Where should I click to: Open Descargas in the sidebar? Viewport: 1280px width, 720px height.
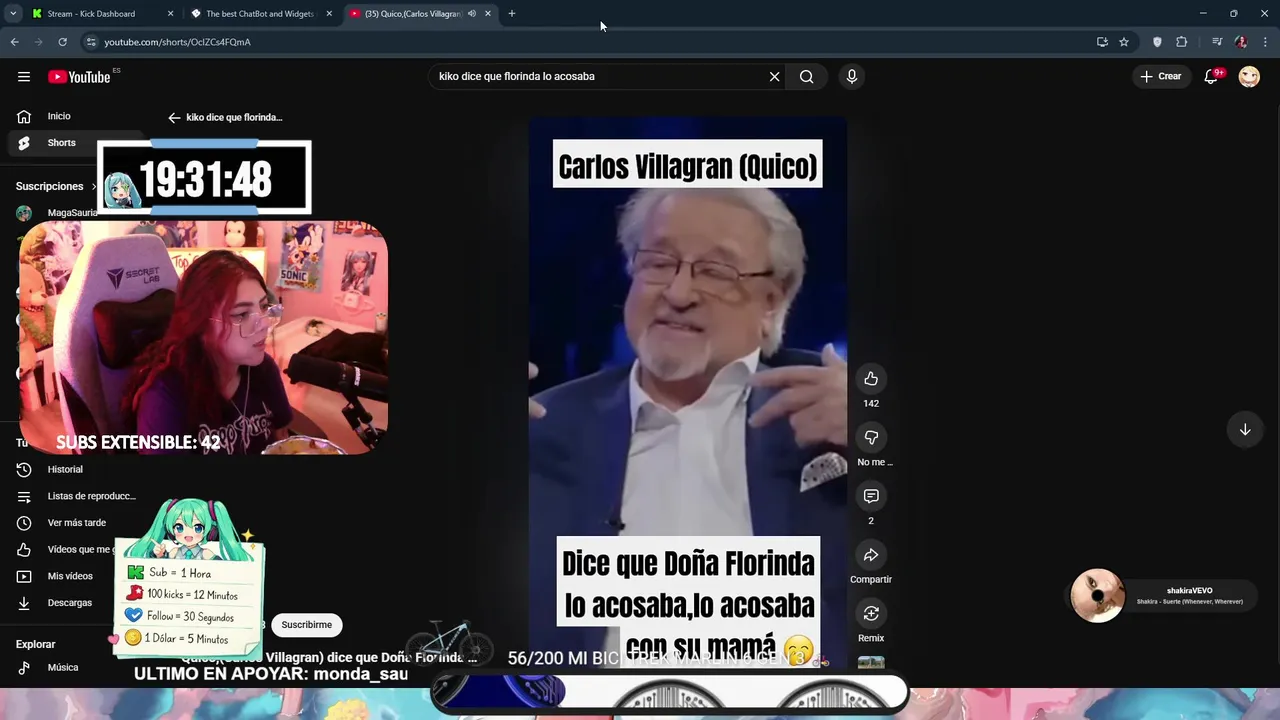pyautogui.click(x=70, y=603)
